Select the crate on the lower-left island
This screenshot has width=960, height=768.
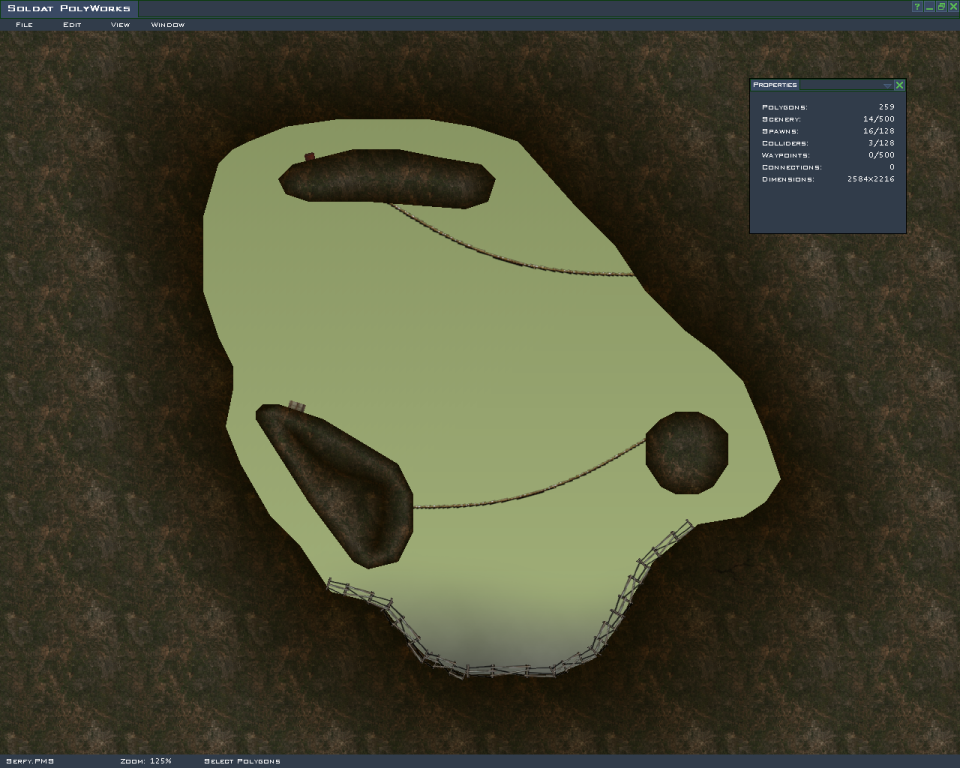(x=297, y=405)
